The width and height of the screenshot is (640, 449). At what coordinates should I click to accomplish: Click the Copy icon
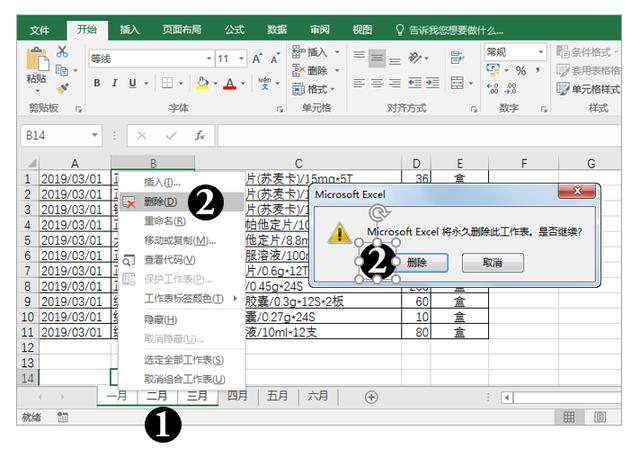pos(62,70)
